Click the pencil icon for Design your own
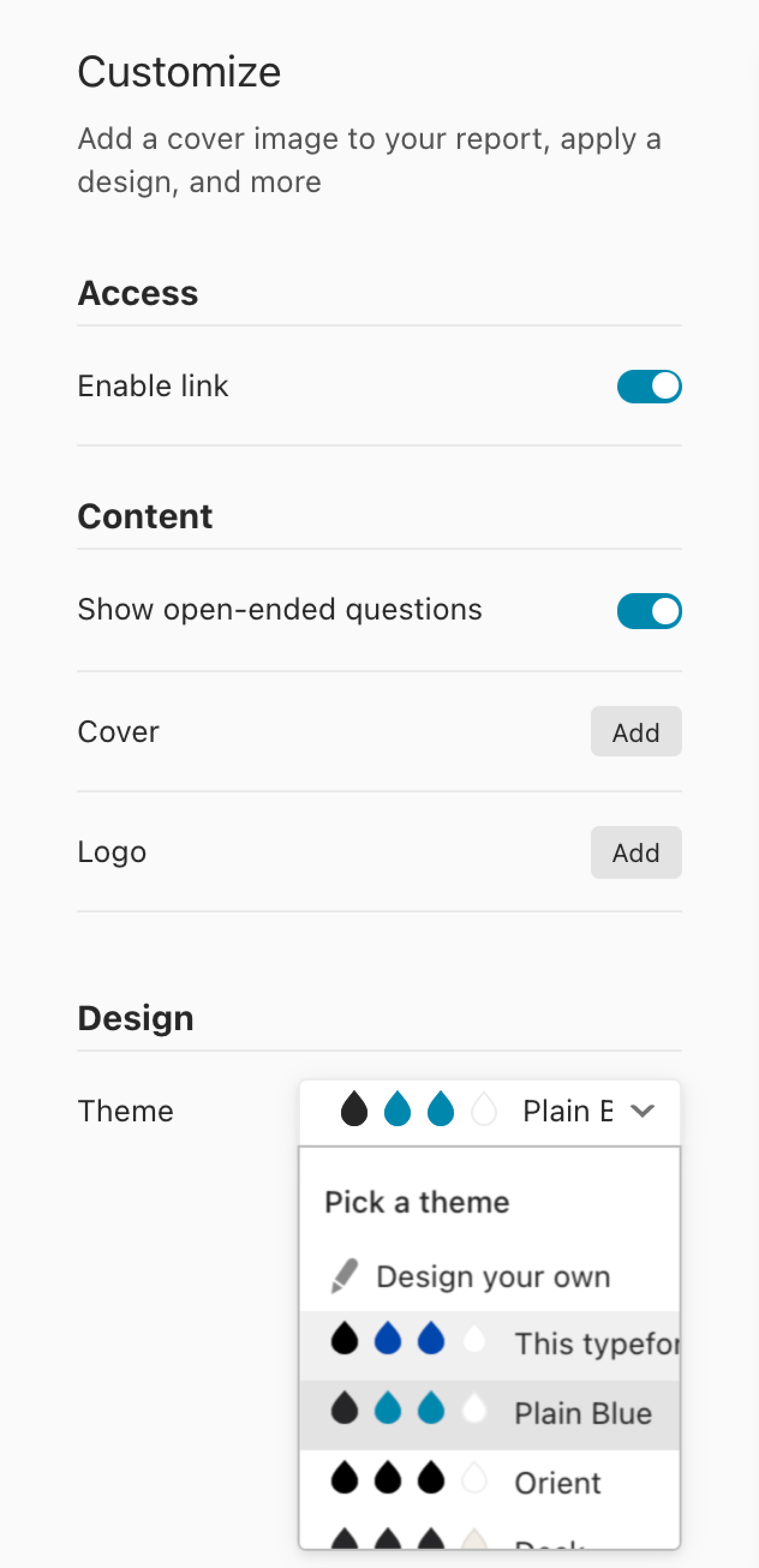 345,1276
